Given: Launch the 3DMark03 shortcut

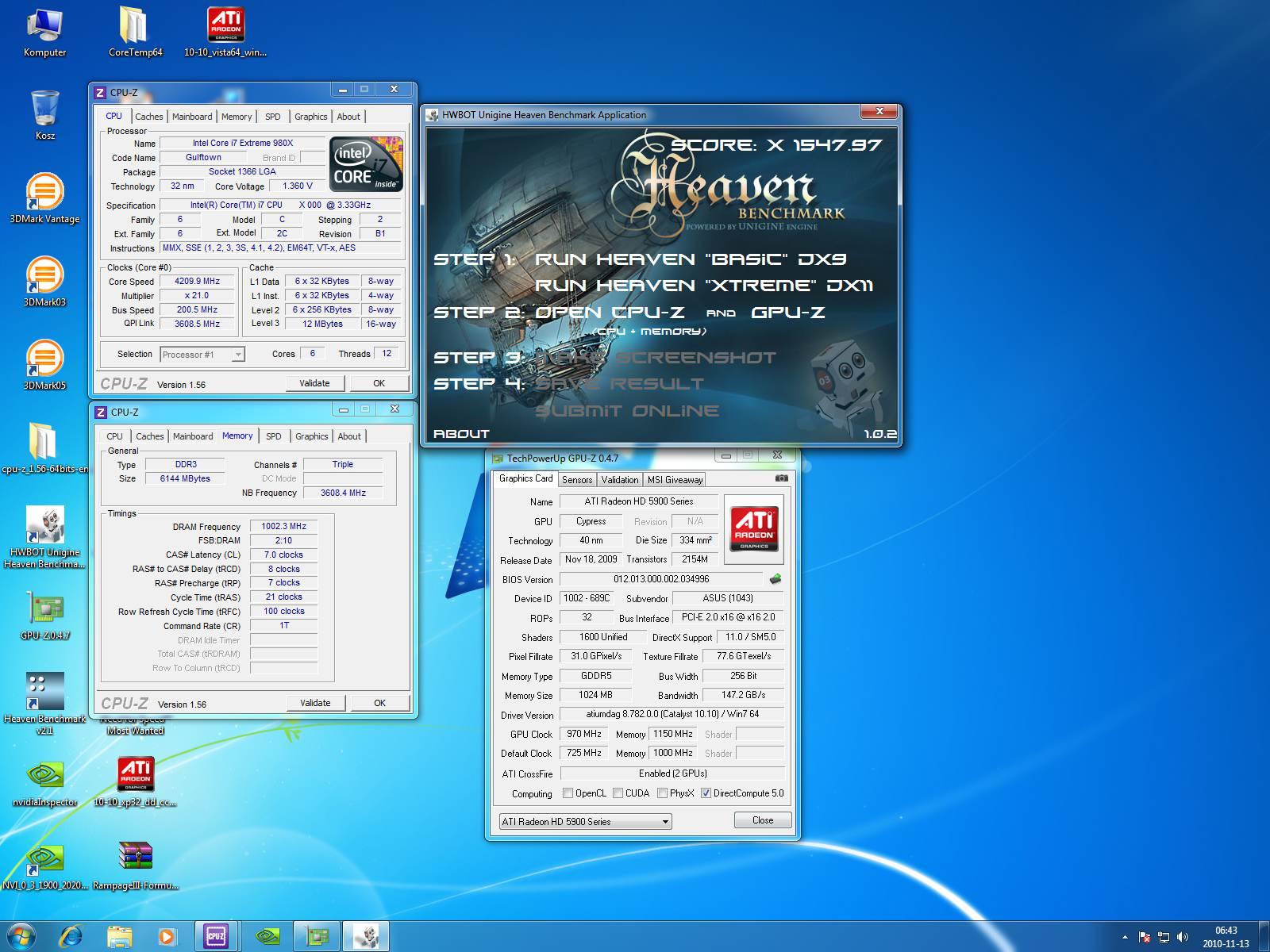Looking at the screenshot, I should (x=44, y=282).
